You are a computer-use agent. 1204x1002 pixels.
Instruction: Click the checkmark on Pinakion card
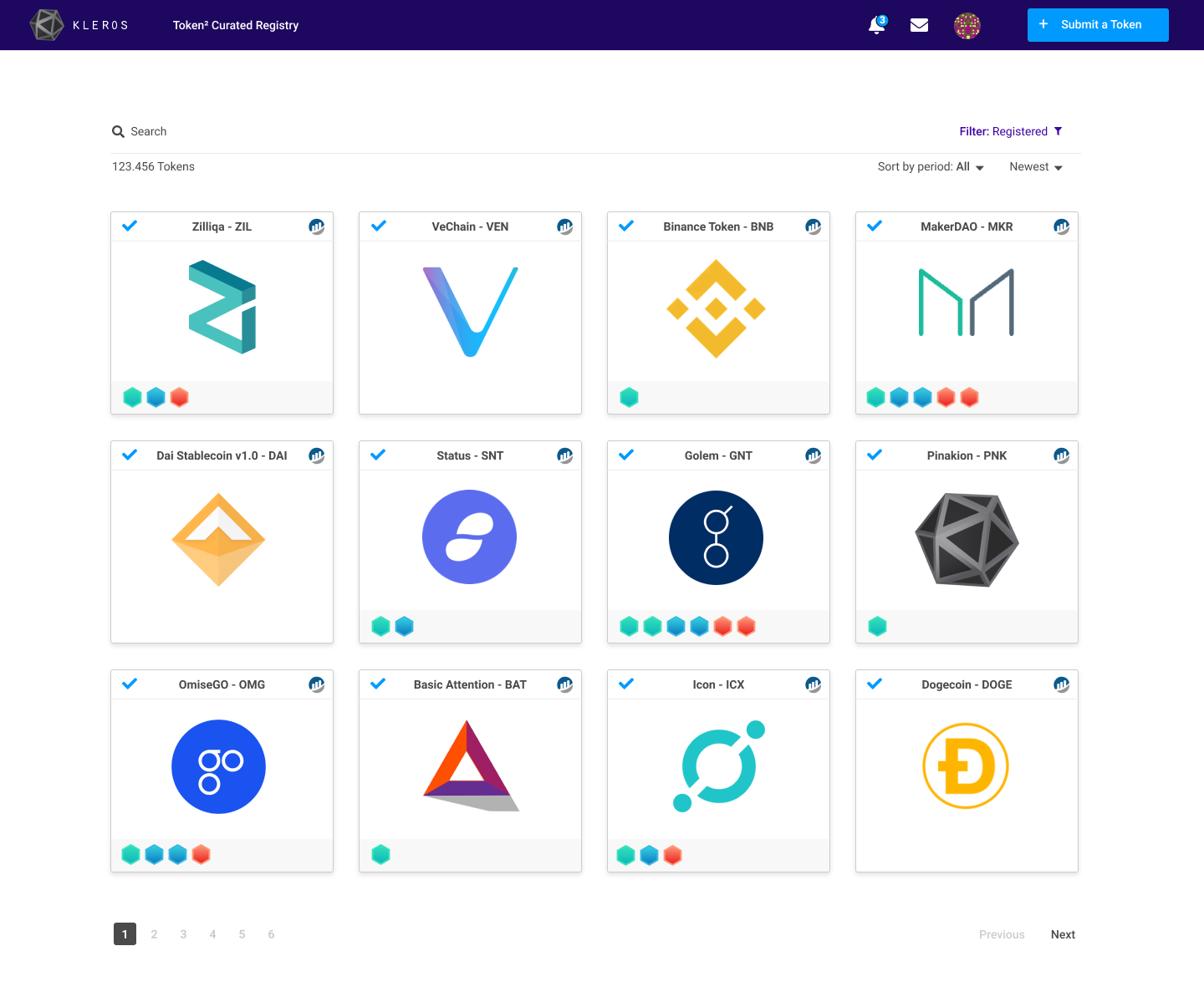[875, 455]
